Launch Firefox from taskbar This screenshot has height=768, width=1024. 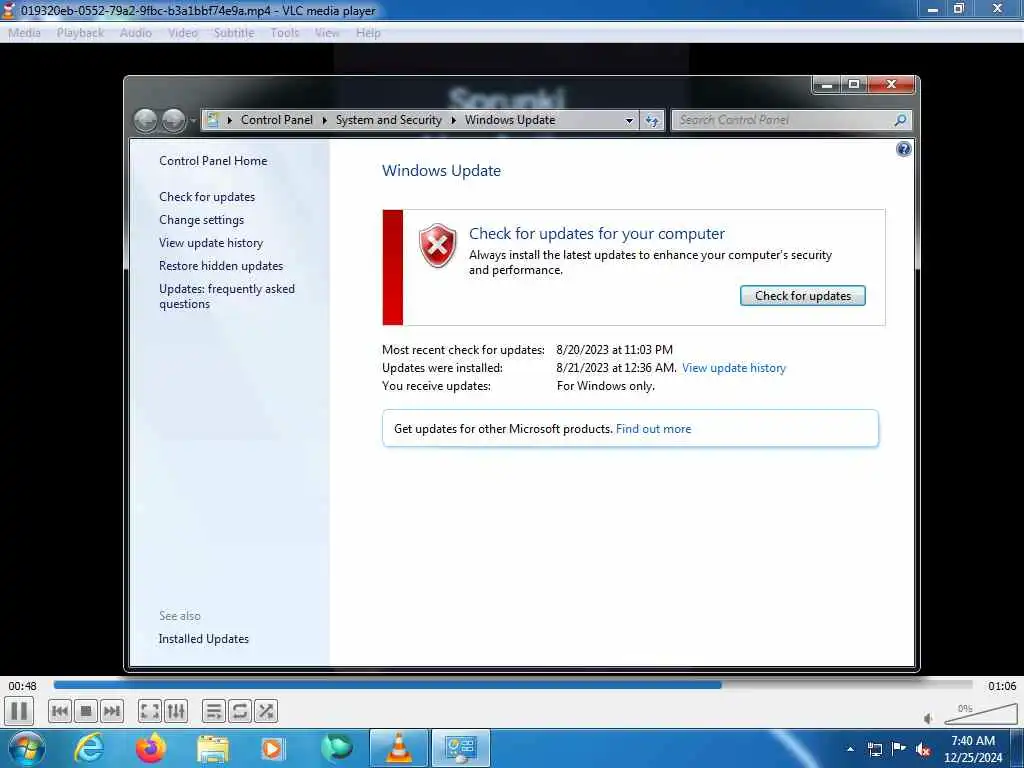151,748
